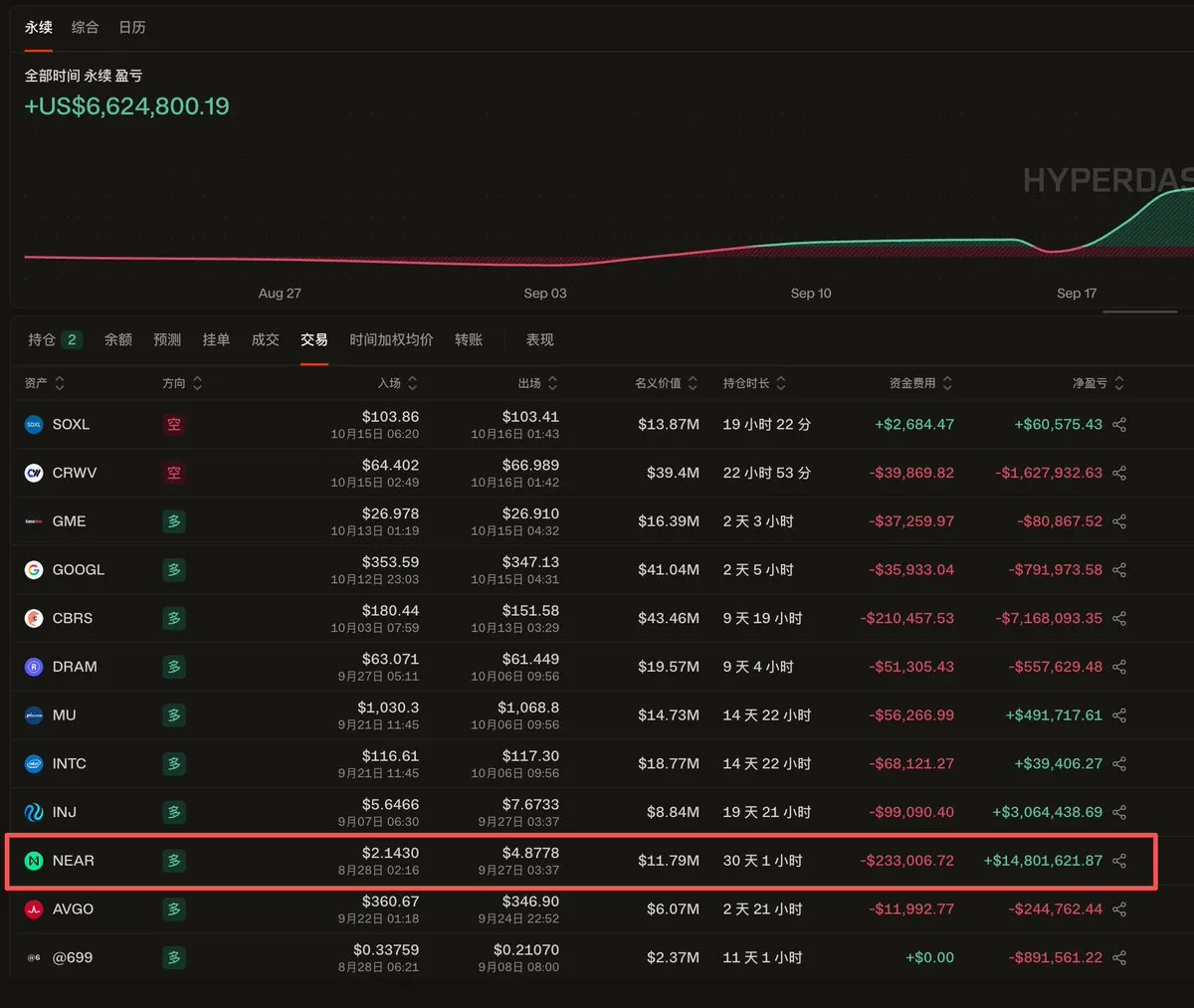Sort table by 资产 column

[x=45, y=383]
